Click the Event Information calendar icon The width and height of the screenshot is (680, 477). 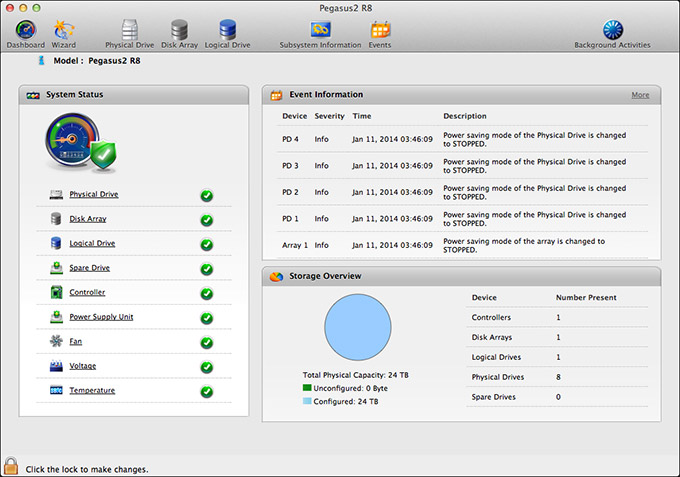coord(276,95)
